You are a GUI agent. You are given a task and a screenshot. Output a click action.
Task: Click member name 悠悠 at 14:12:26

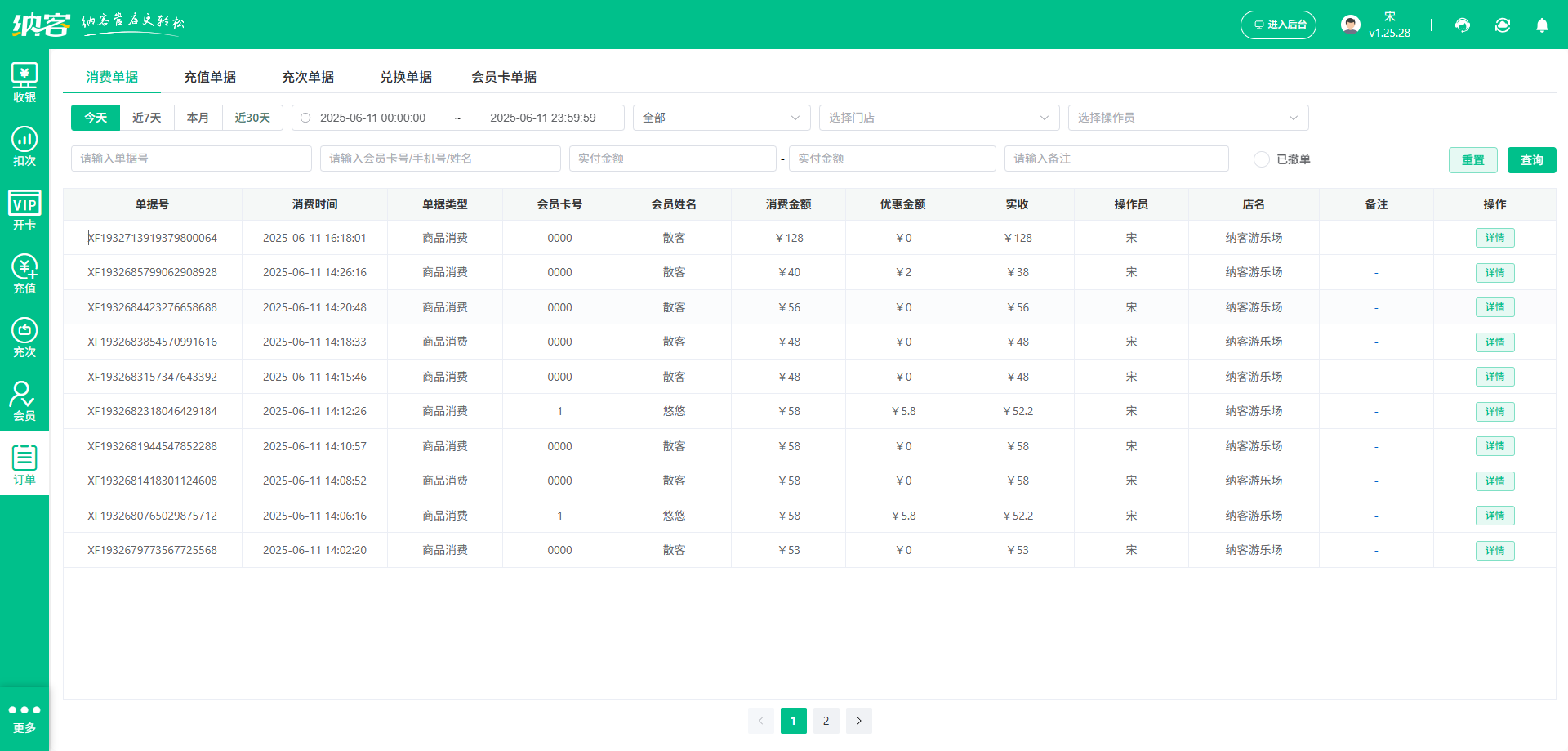pyautogui.click(x=674, y=411)
